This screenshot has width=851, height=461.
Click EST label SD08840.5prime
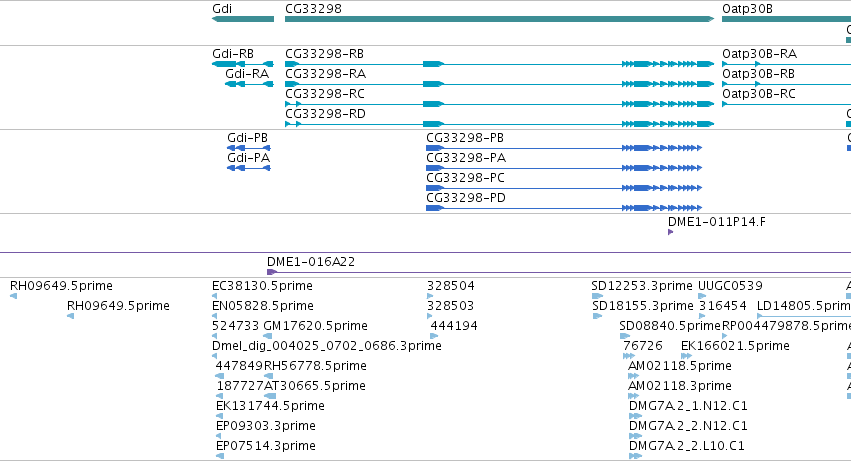pos(670,326)
